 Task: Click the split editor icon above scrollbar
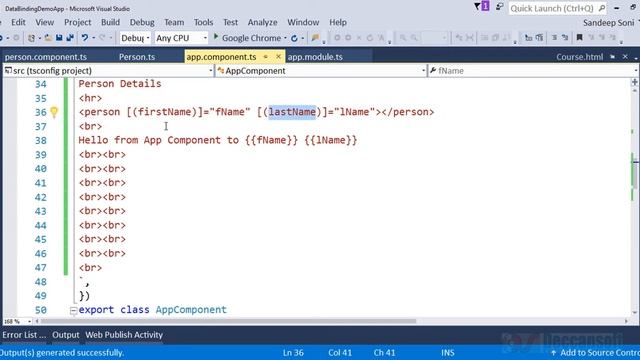634,82
